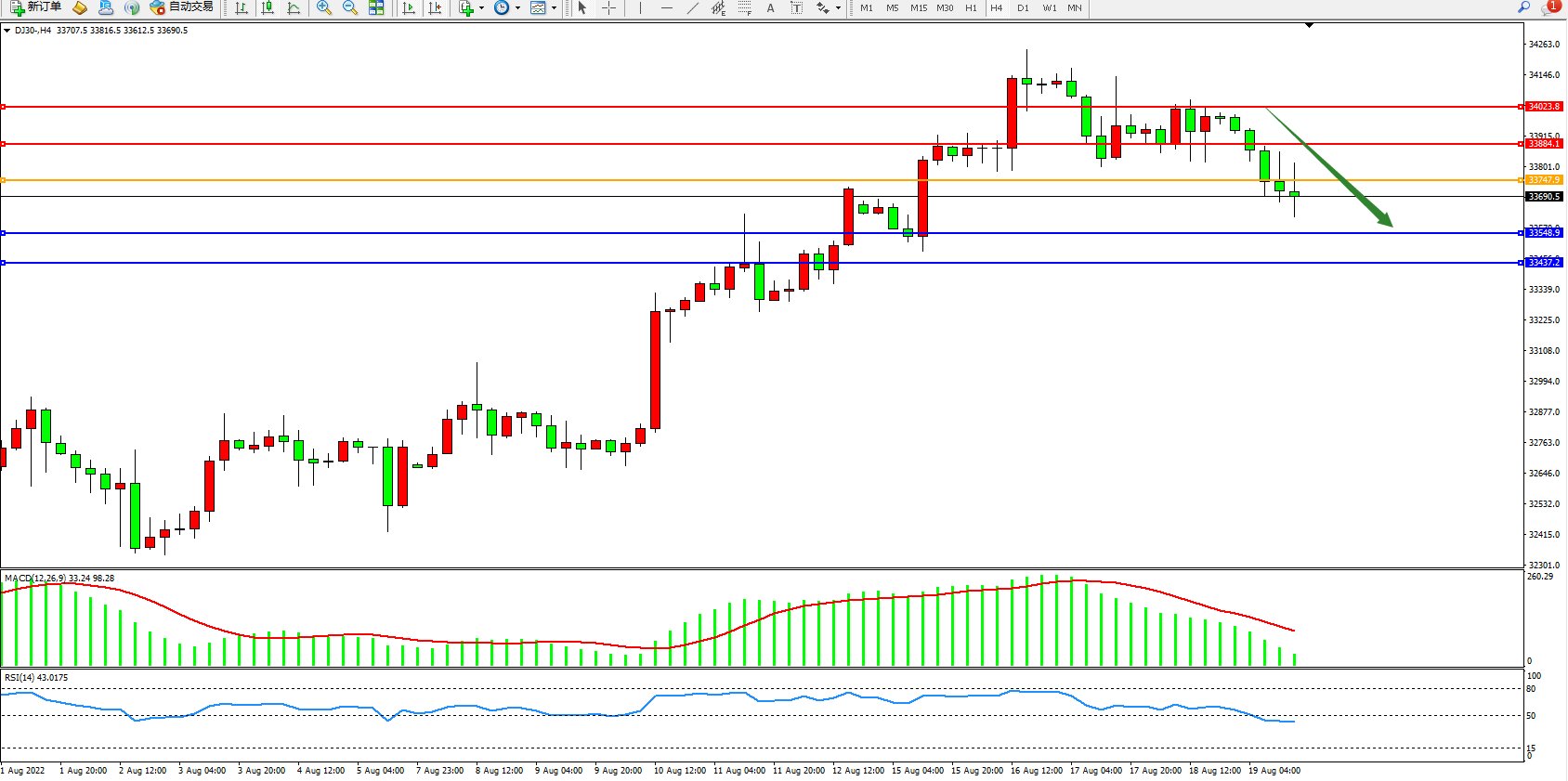Open the search magnifier
Image resolution: width=1568 pixels, height=781 pixels.
pyautogui.click(x=1523, y=7)
